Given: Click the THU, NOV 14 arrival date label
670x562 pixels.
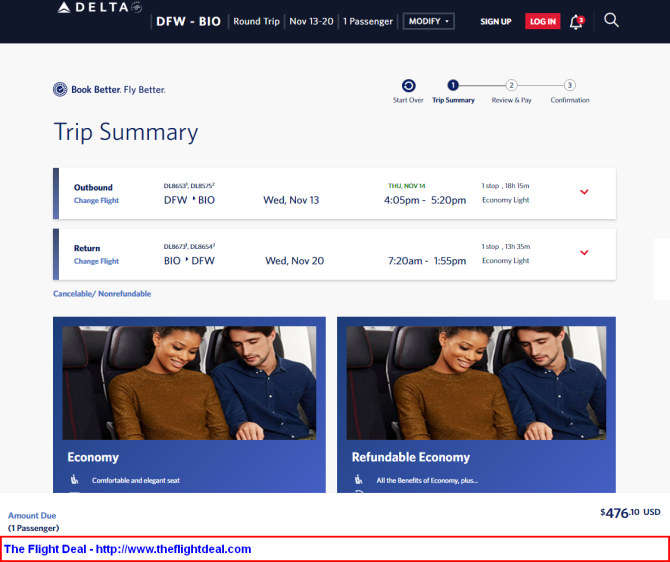Looking at the screenshot, I should pyautogui.click(x=406, y=185).
